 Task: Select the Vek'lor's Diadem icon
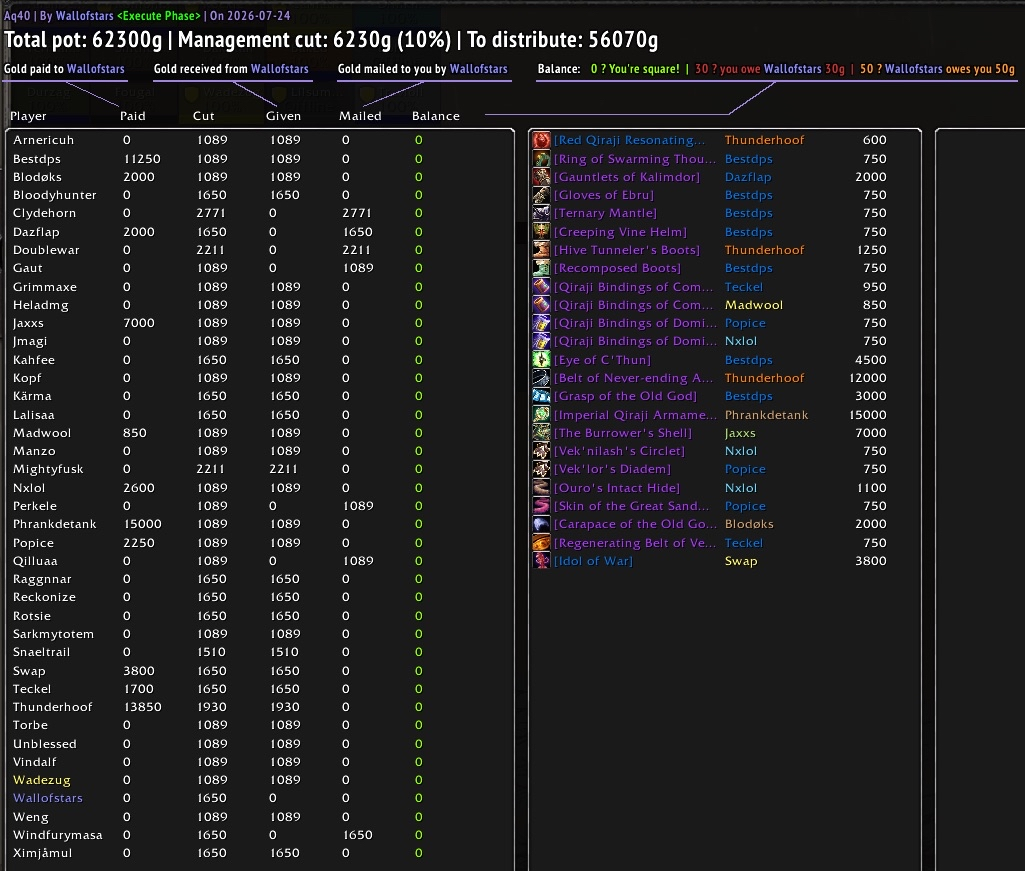(x=541, y=470)
